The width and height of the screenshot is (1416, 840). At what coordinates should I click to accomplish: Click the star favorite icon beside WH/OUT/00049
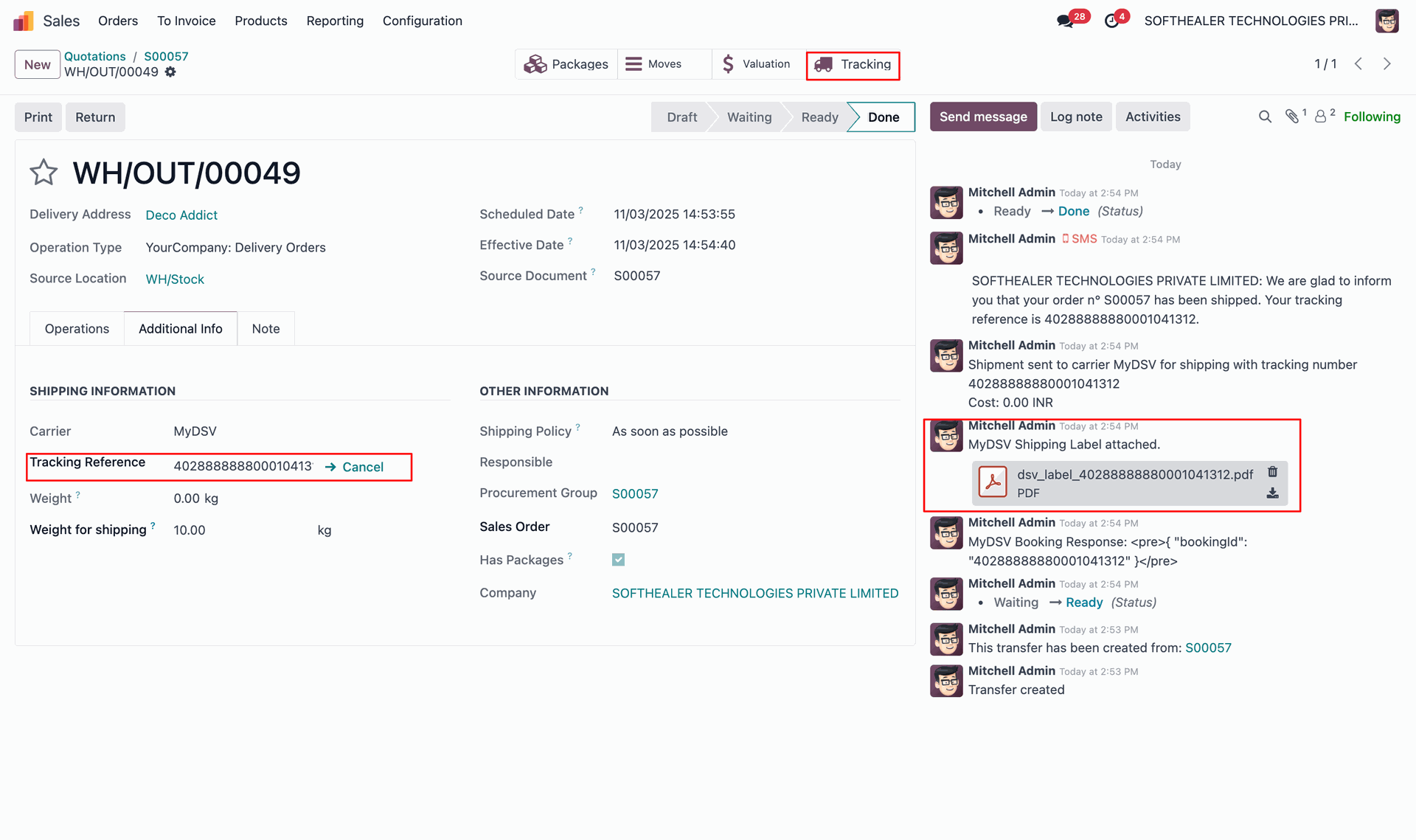coord(44,173)
